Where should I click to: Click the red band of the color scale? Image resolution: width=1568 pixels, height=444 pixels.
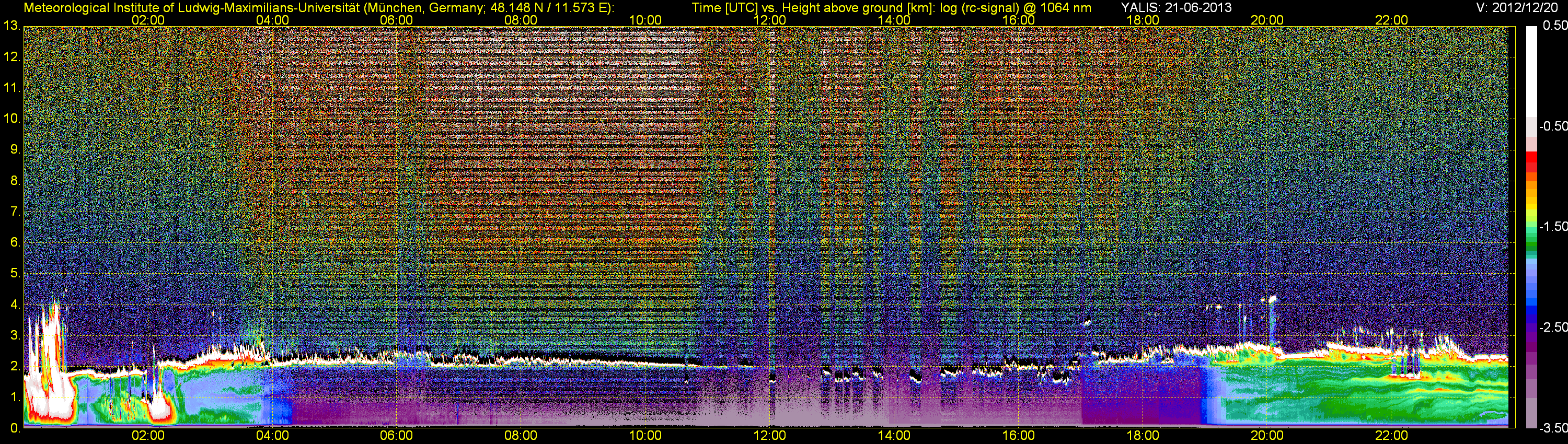[x=1531, y=158]
